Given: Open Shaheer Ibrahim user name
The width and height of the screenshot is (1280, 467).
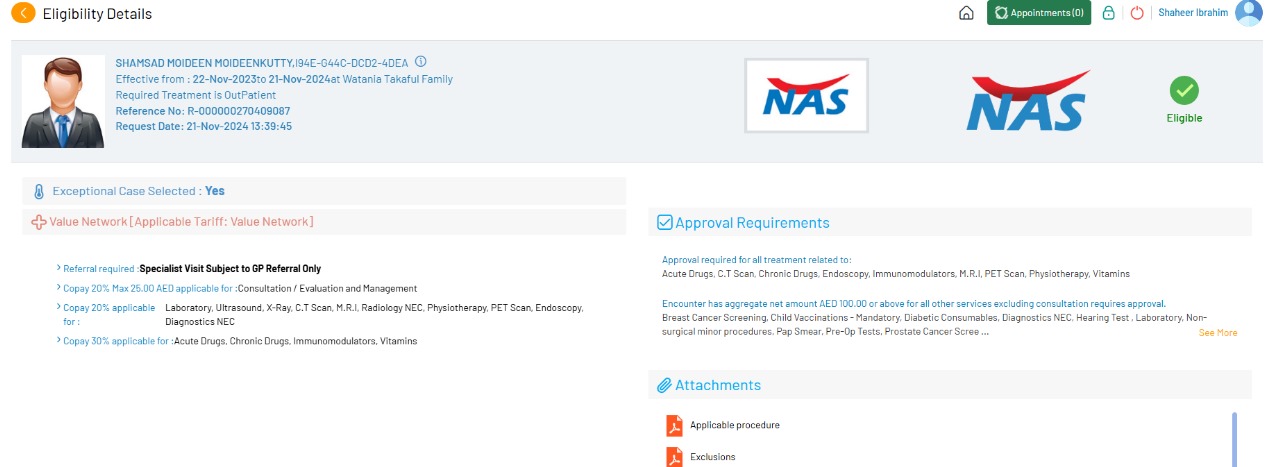Looking at the screenshot, I should [x=1194, y=13].
